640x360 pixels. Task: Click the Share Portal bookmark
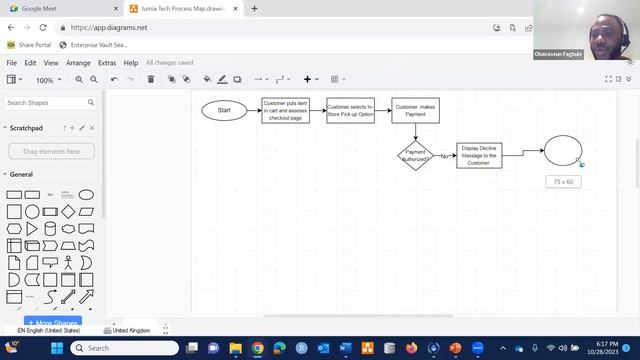click(x=29, y=45)
